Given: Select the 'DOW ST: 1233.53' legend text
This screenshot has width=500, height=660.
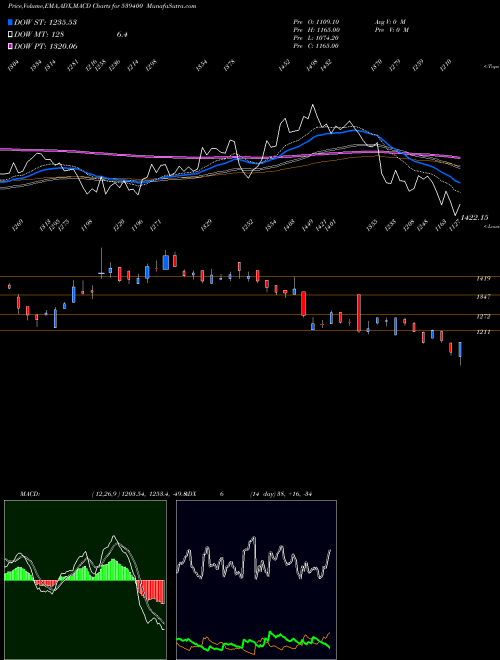Looking at the screenshot, I should (x=45, y=22).
